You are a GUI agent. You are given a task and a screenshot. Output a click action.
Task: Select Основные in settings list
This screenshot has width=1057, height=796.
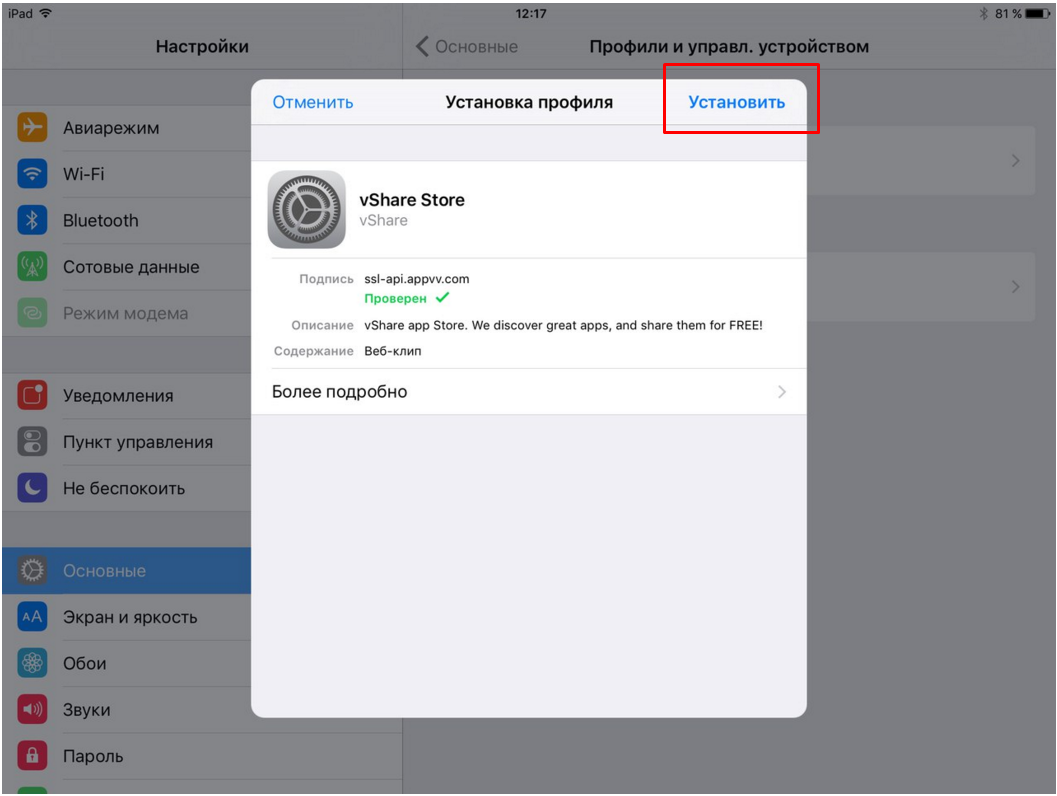pos(127,571)
